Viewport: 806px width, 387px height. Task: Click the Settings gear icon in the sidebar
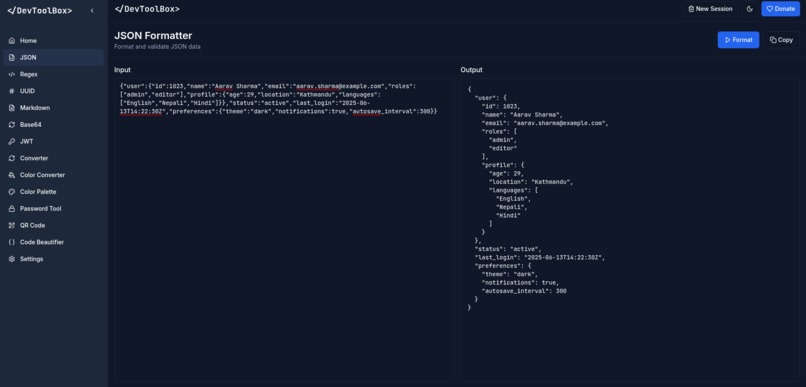[12, 259]
